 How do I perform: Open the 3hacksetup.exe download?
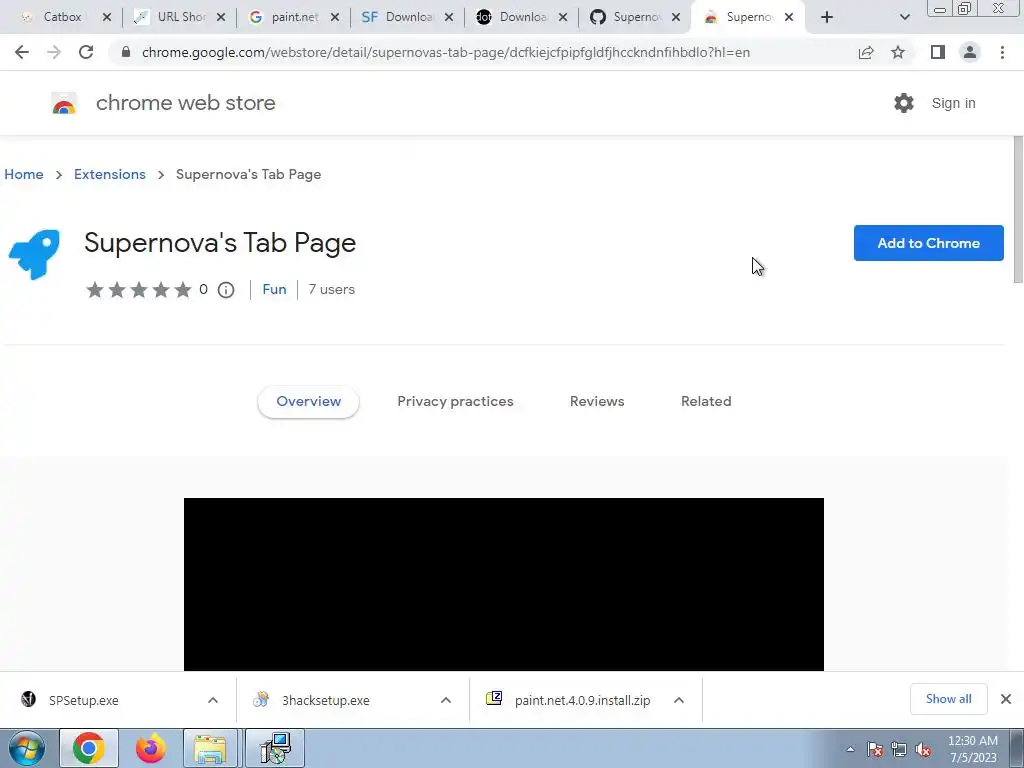(x=325, y=701)
